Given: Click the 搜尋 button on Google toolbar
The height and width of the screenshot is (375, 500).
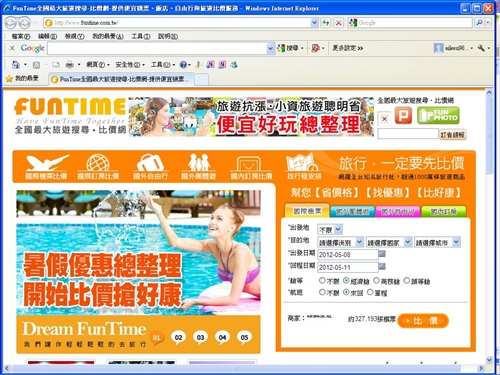Looking at the screenshot, I should pyautogui.click(x=290, y=48).
